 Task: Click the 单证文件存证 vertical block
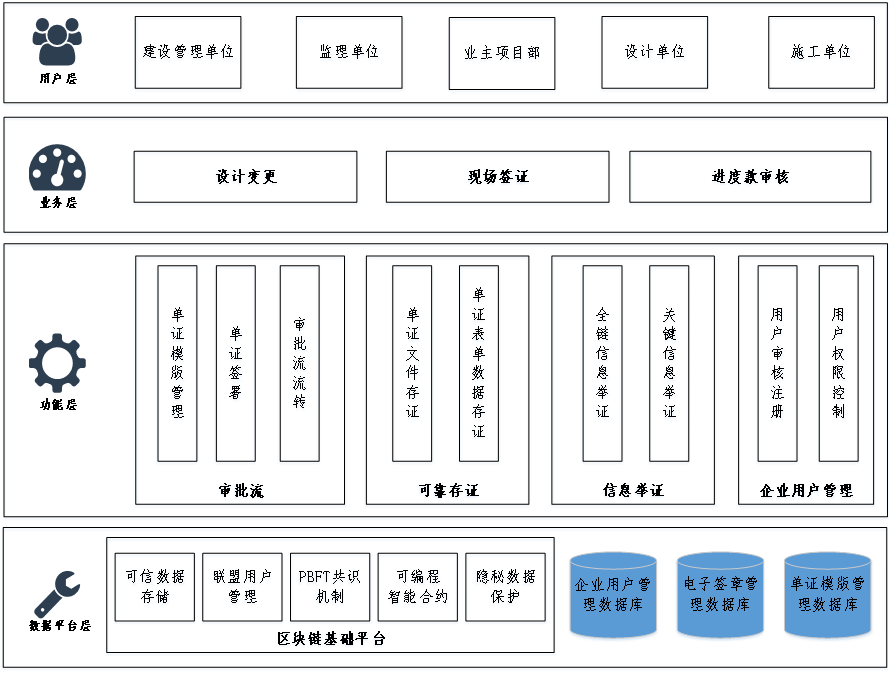pyautogui.click(x=413, y=365)
